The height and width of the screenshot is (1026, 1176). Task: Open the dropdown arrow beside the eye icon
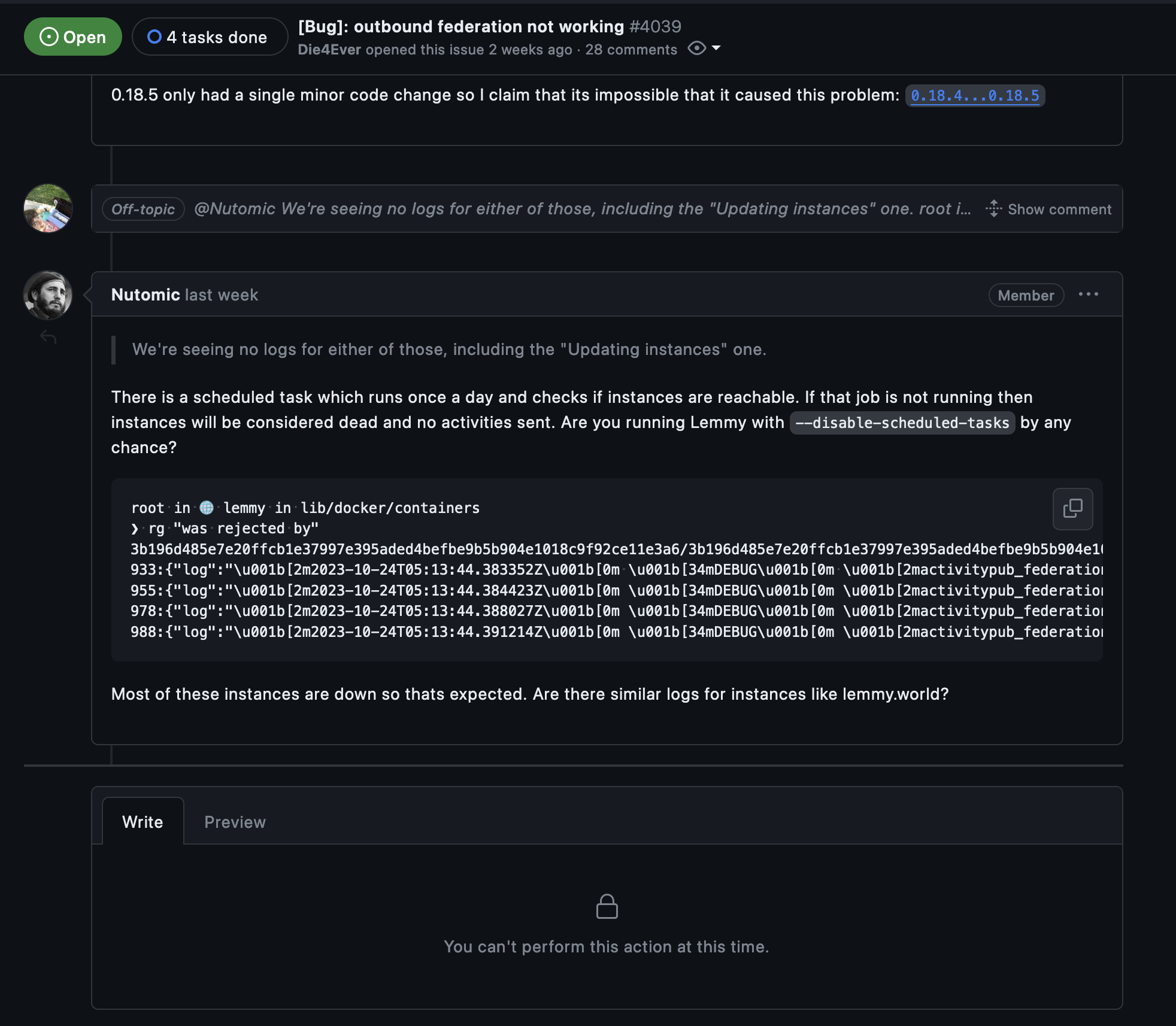(716, 48)
